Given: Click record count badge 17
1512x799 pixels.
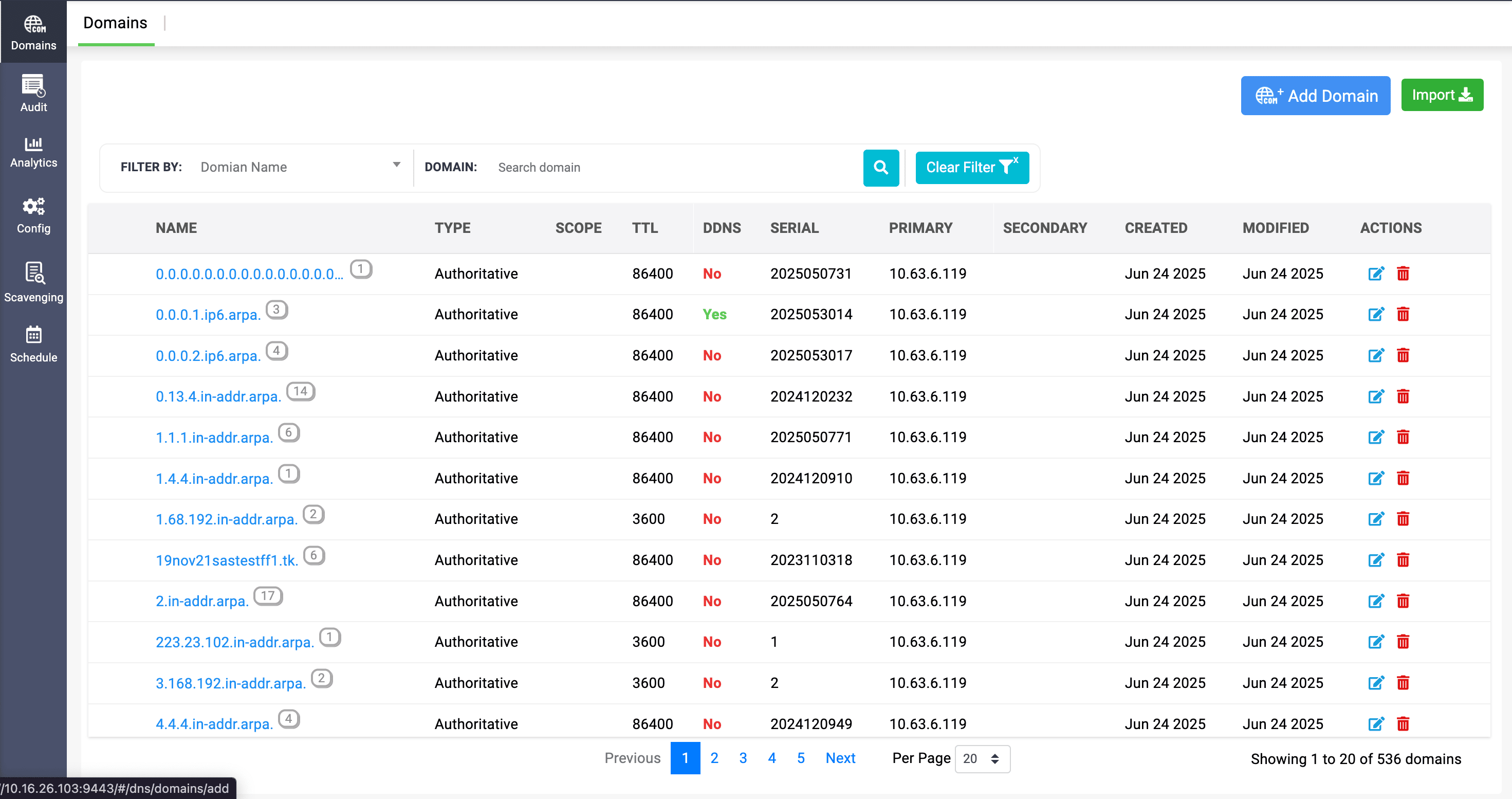Looking at the screenshot, I should click(x=268, y=596).
